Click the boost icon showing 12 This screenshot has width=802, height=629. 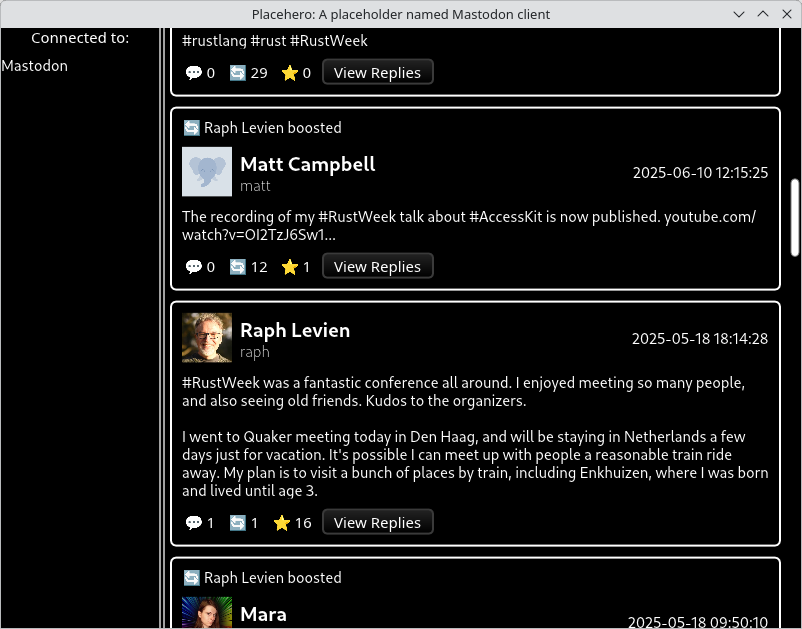[237, 267]
